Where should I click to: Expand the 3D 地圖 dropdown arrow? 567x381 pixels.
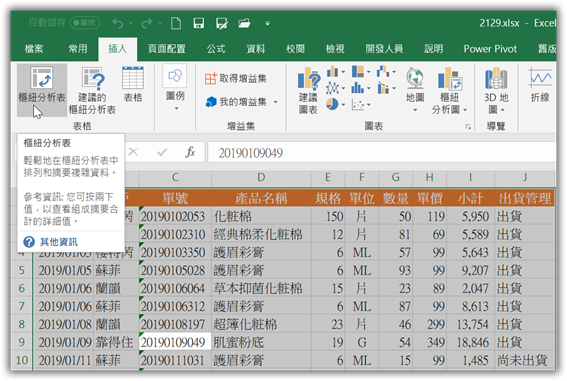[503, 110]
